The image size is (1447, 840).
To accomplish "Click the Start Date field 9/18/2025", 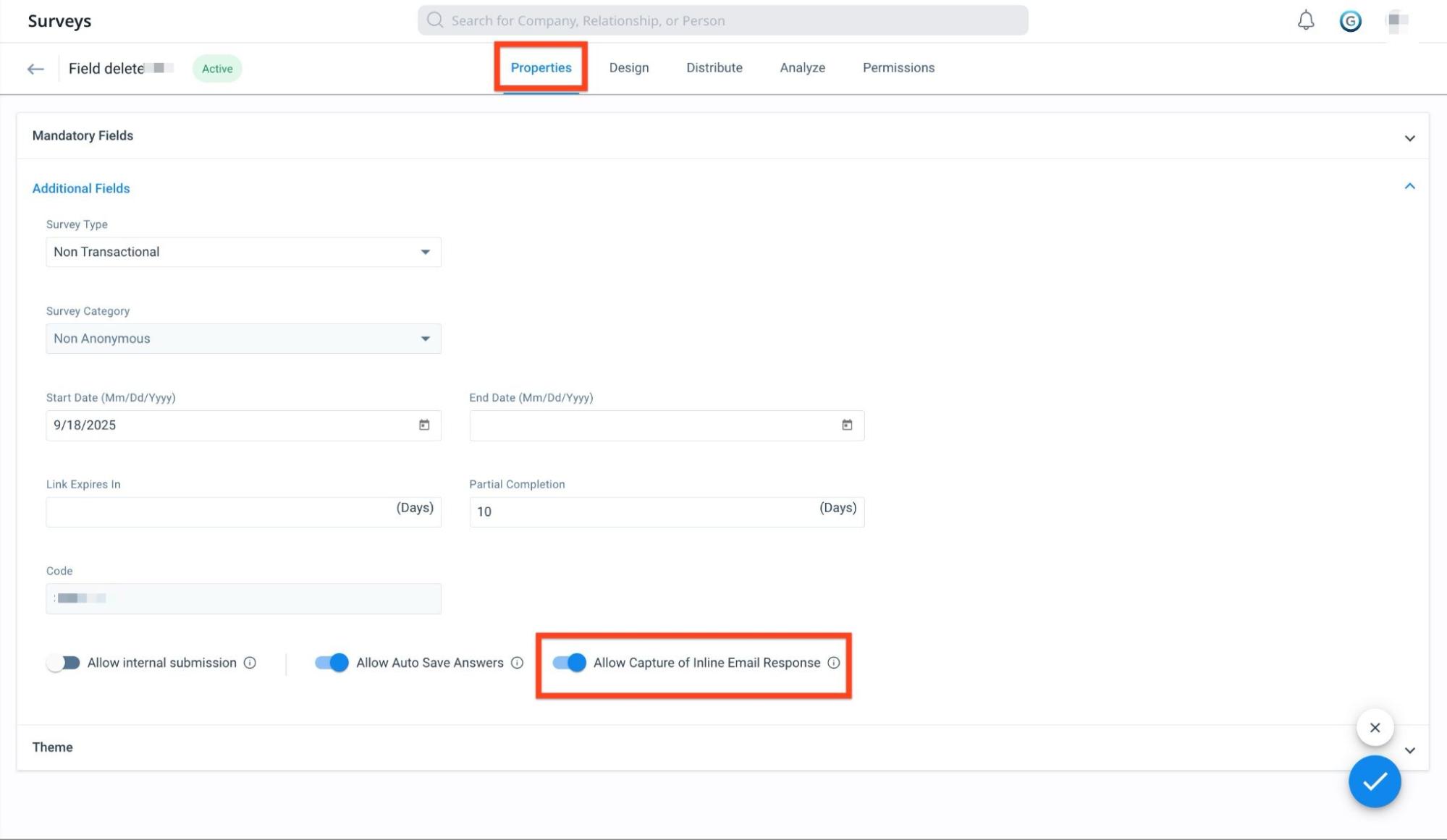I will [243, 425].
